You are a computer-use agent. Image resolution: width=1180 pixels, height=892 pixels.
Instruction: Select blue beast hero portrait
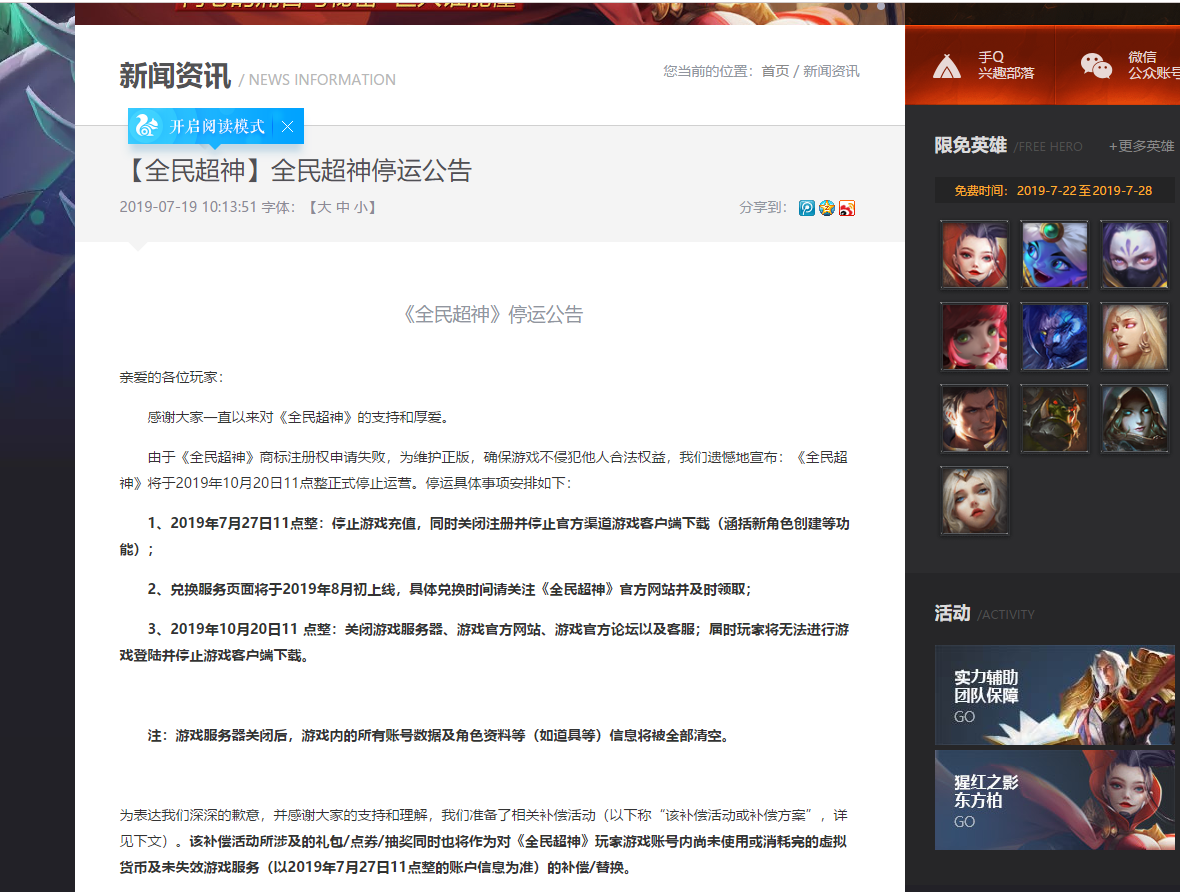(1054, 336)
